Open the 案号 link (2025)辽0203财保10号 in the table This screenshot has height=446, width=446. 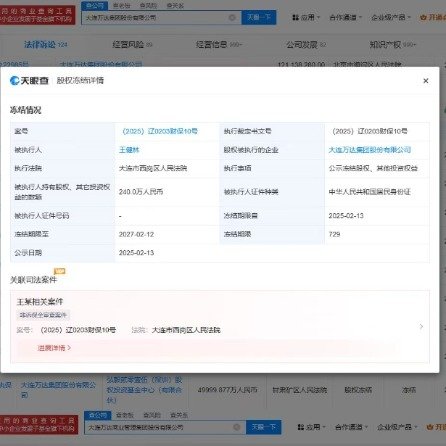[160, 131]
